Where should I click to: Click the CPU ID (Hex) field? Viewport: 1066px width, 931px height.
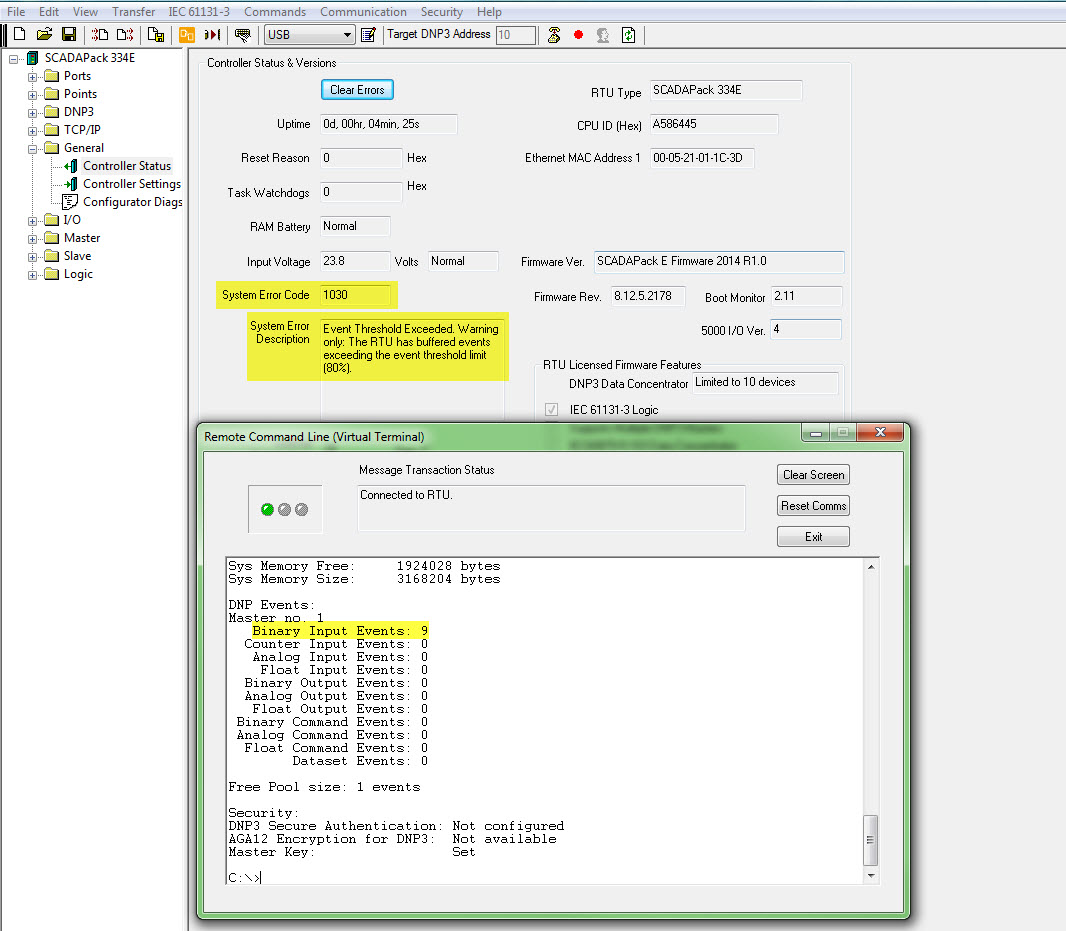(x=714, y=124)
